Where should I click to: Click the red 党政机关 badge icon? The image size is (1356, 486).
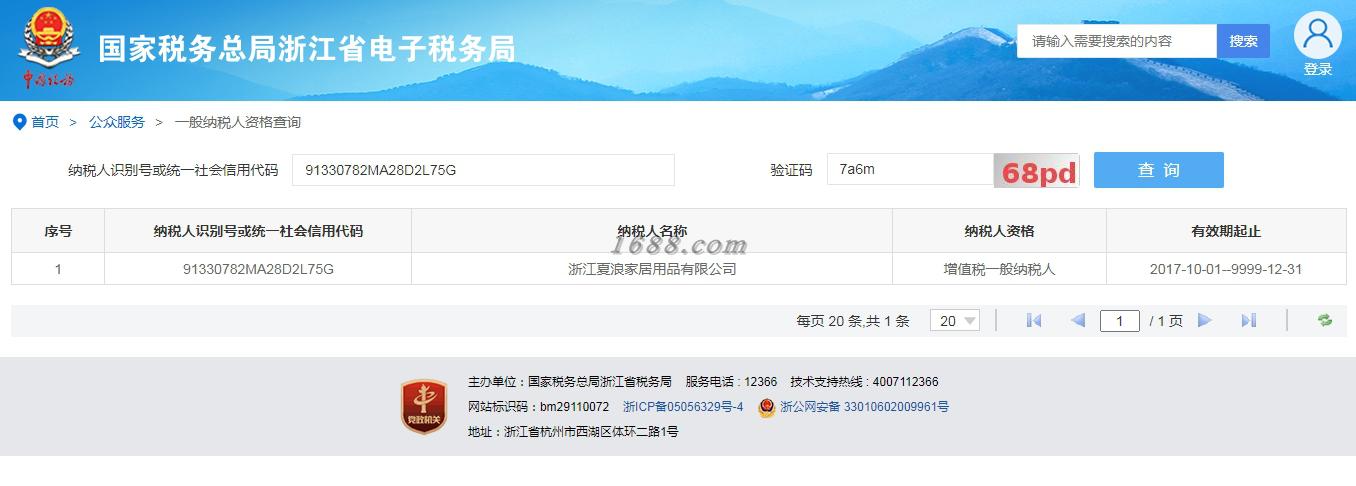(x=423, y=406)
